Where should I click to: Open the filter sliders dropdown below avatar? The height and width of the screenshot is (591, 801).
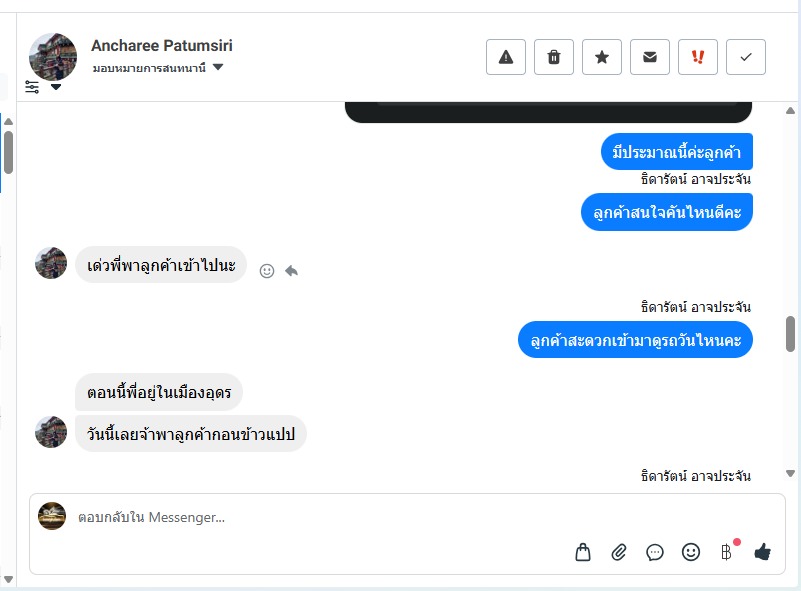pyautogui.click(x=43, y=87)
